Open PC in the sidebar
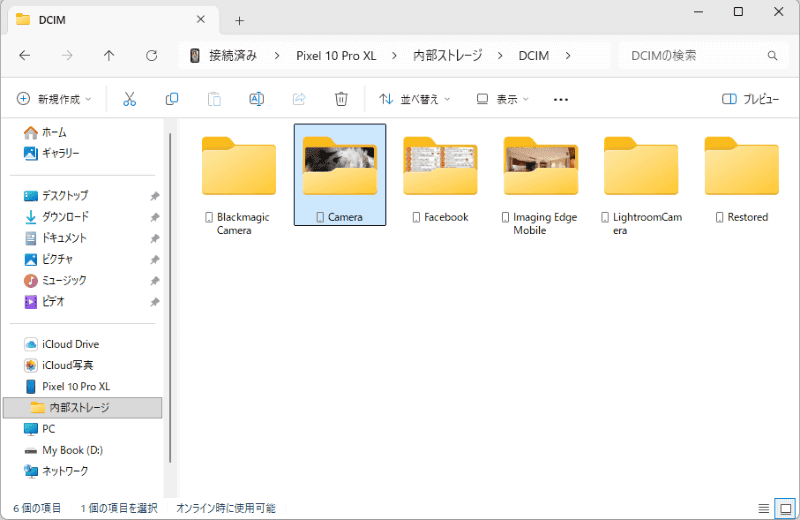Viewport: 800px width, 520px height. (39, 429)
